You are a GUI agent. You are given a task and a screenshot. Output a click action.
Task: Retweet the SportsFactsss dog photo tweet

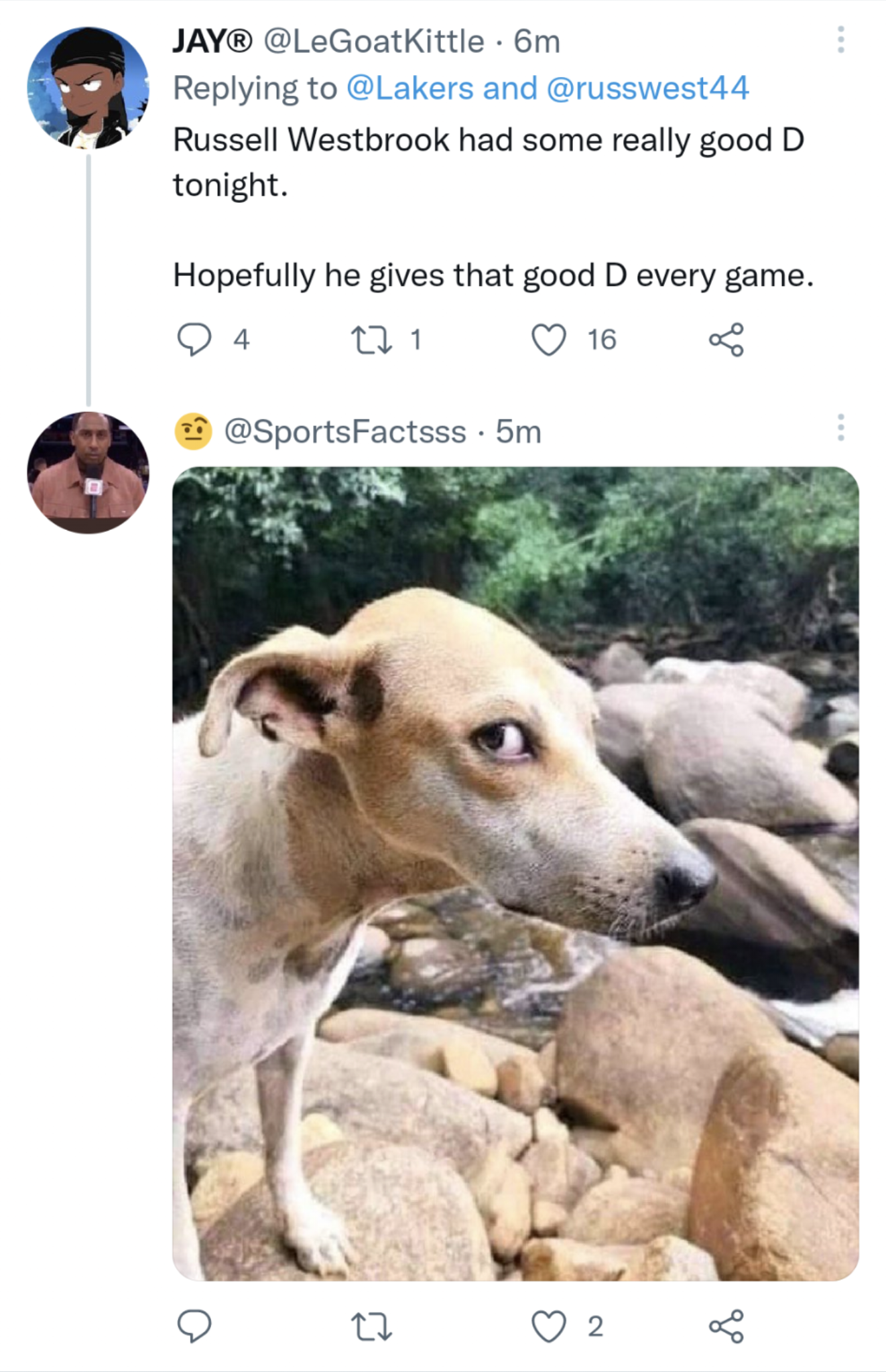pos(372,1326)
